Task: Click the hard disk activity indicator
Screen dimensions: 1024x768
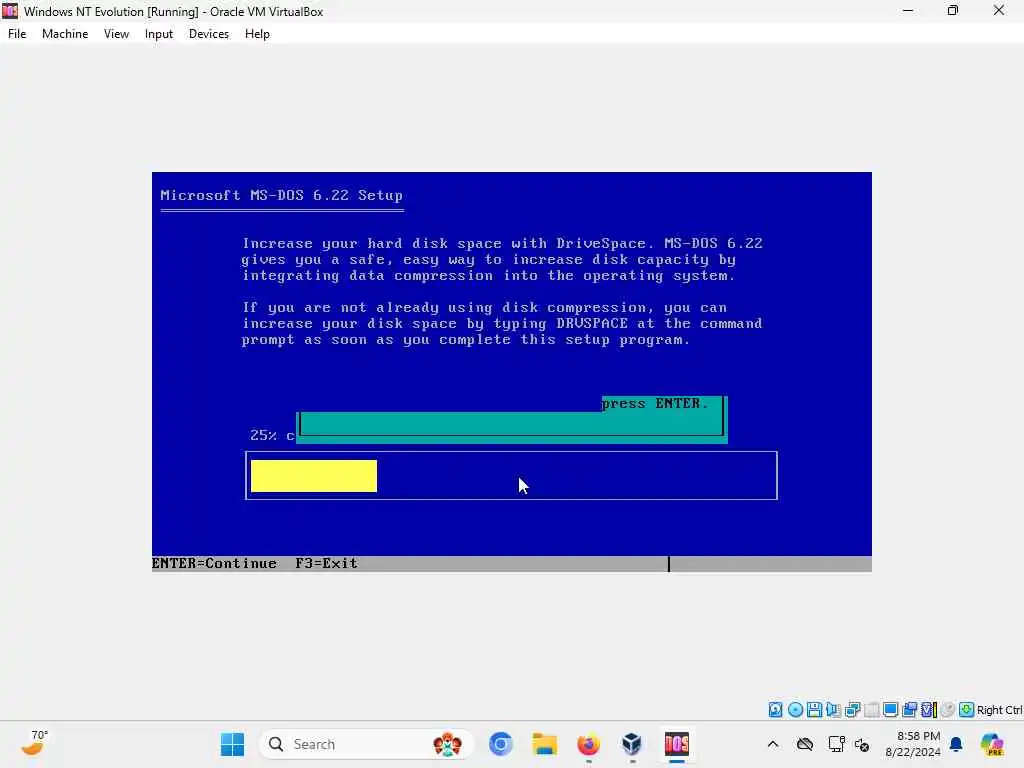Action: pos(775,709)
